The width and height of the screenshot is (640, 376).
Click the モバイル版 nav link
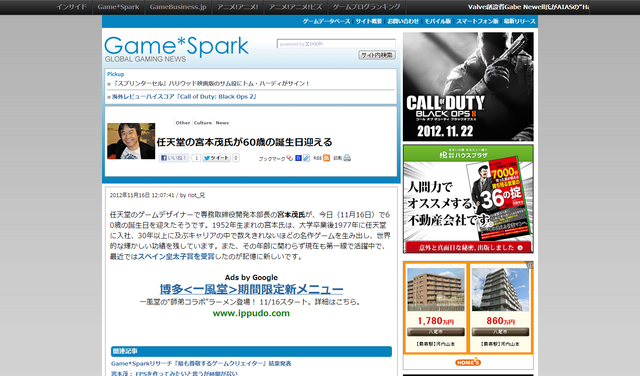pos(438,21)
